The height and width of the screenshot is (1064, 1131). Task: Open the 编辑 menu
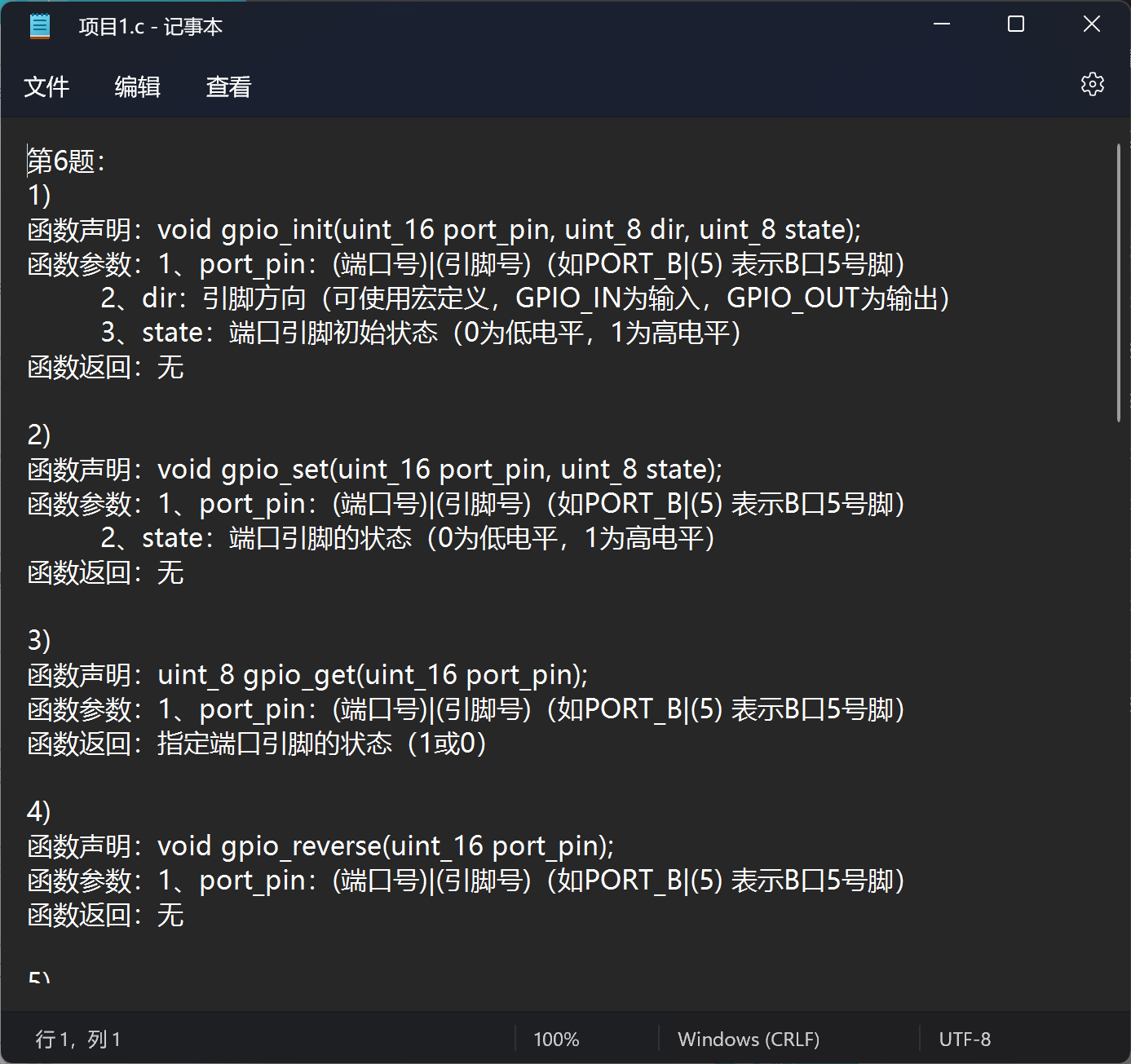[137, 86]
